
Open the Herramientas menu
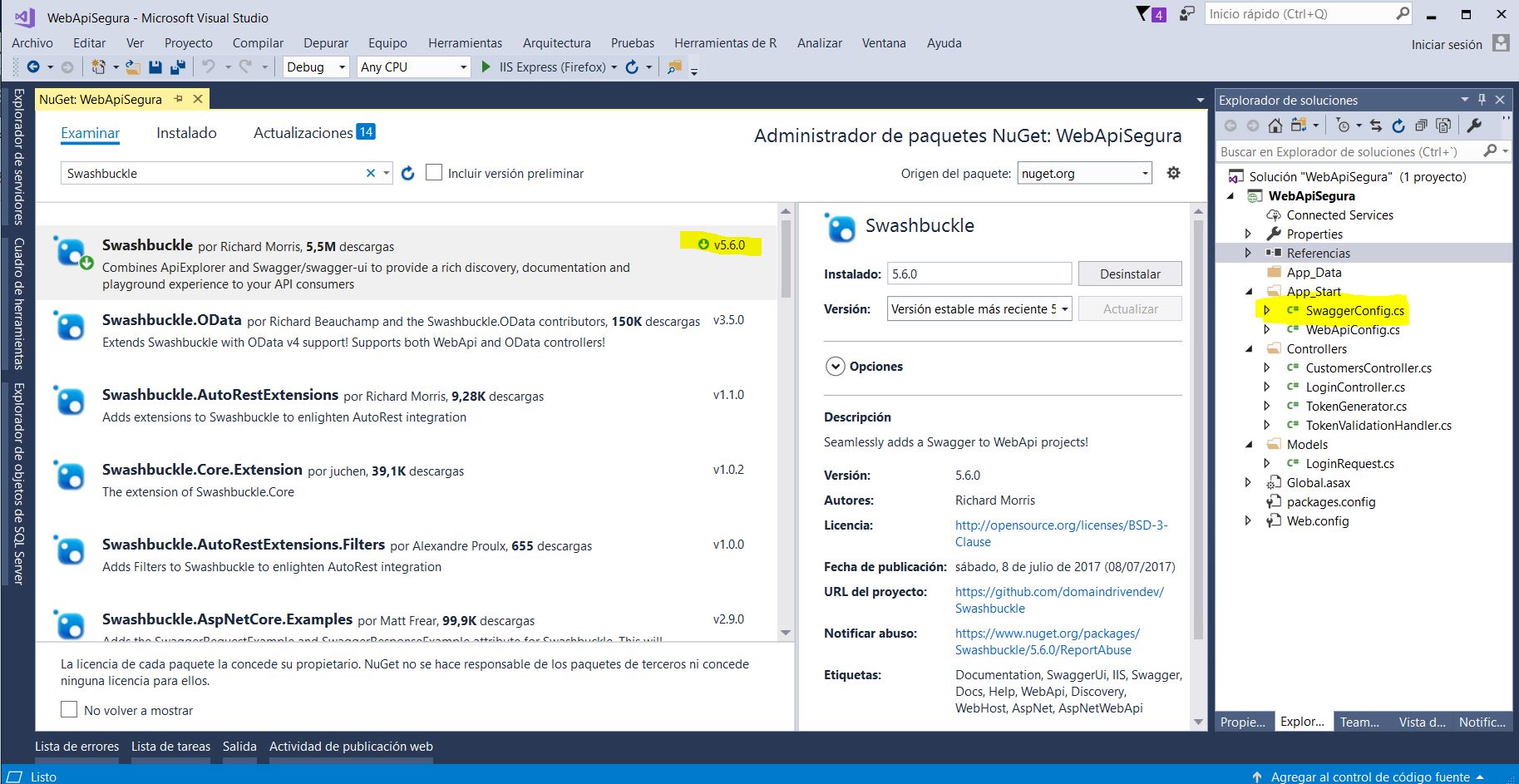[x=466, y=43]
